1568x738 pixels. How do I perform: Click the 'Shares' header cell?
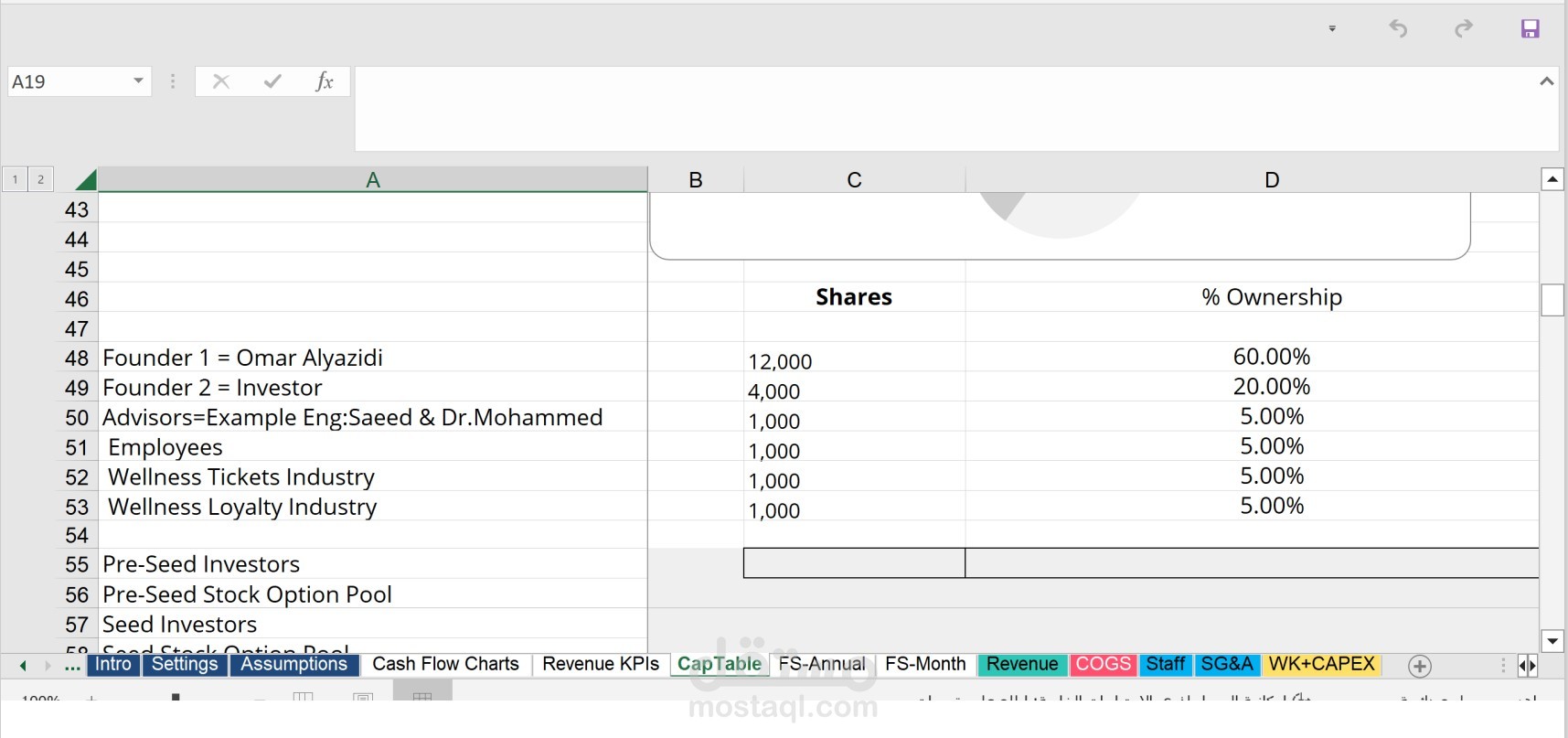(x=854, y=297)
